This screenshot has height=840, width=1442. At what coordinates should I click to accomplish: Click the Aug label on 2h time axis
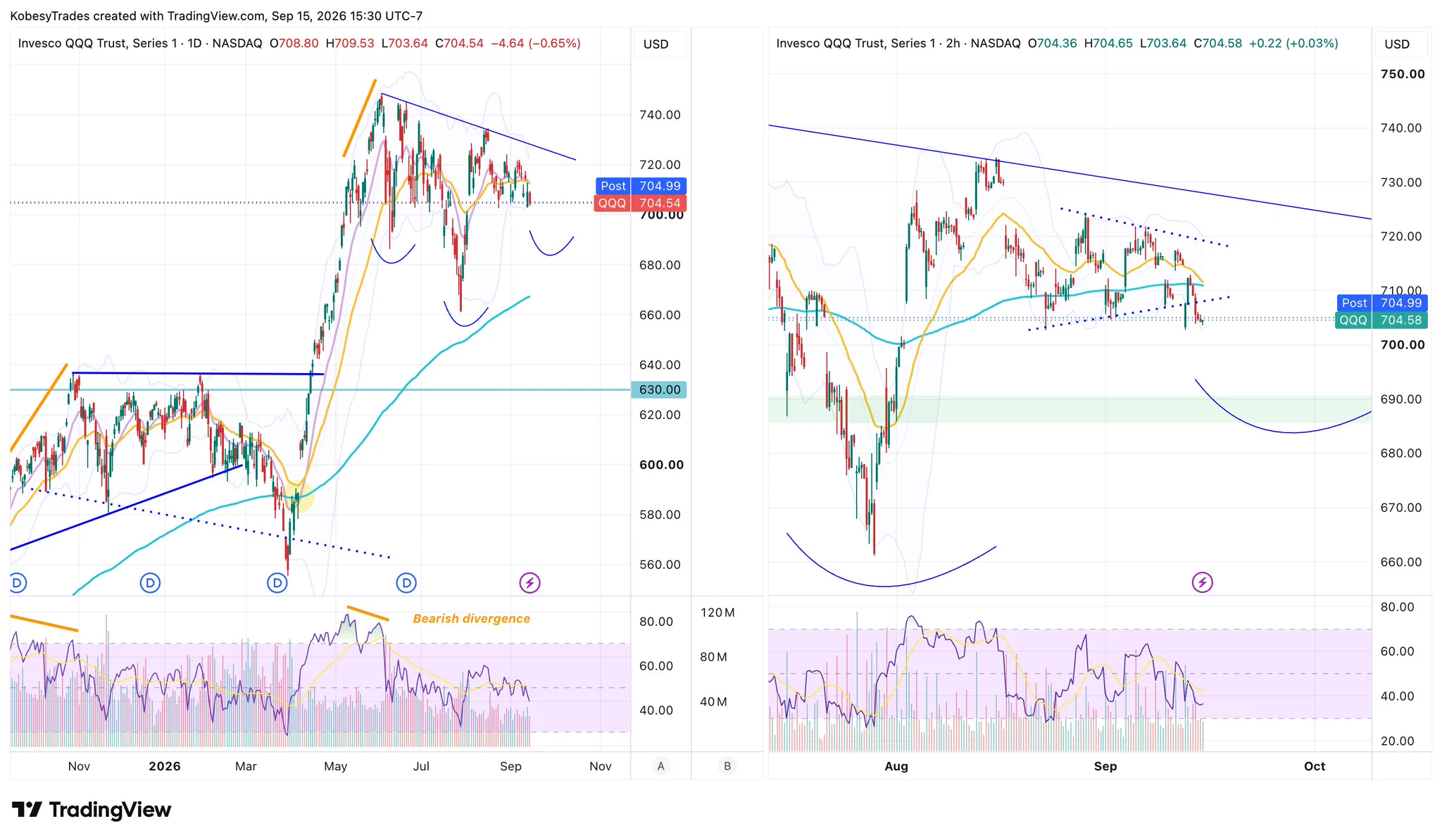click(896, 766)
